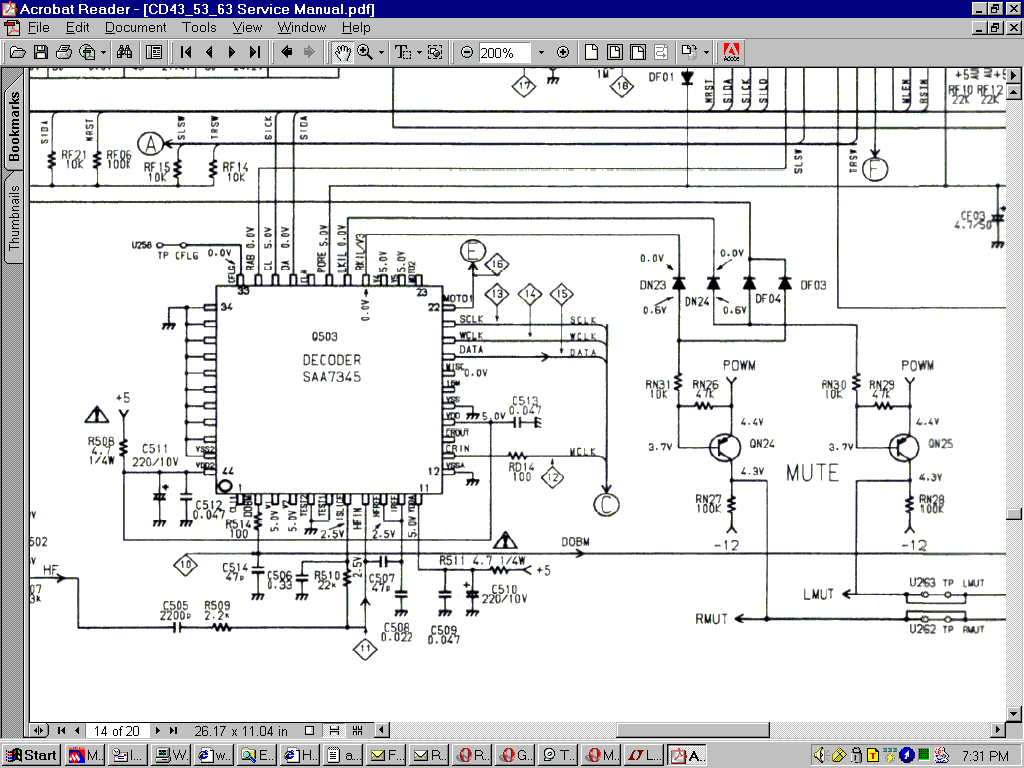Image resolution: width=1024 pixels, height=768 pixels.
Task: Click the 7:31 PM system clock
Action: pyautogui.click(x=985, y=756)
